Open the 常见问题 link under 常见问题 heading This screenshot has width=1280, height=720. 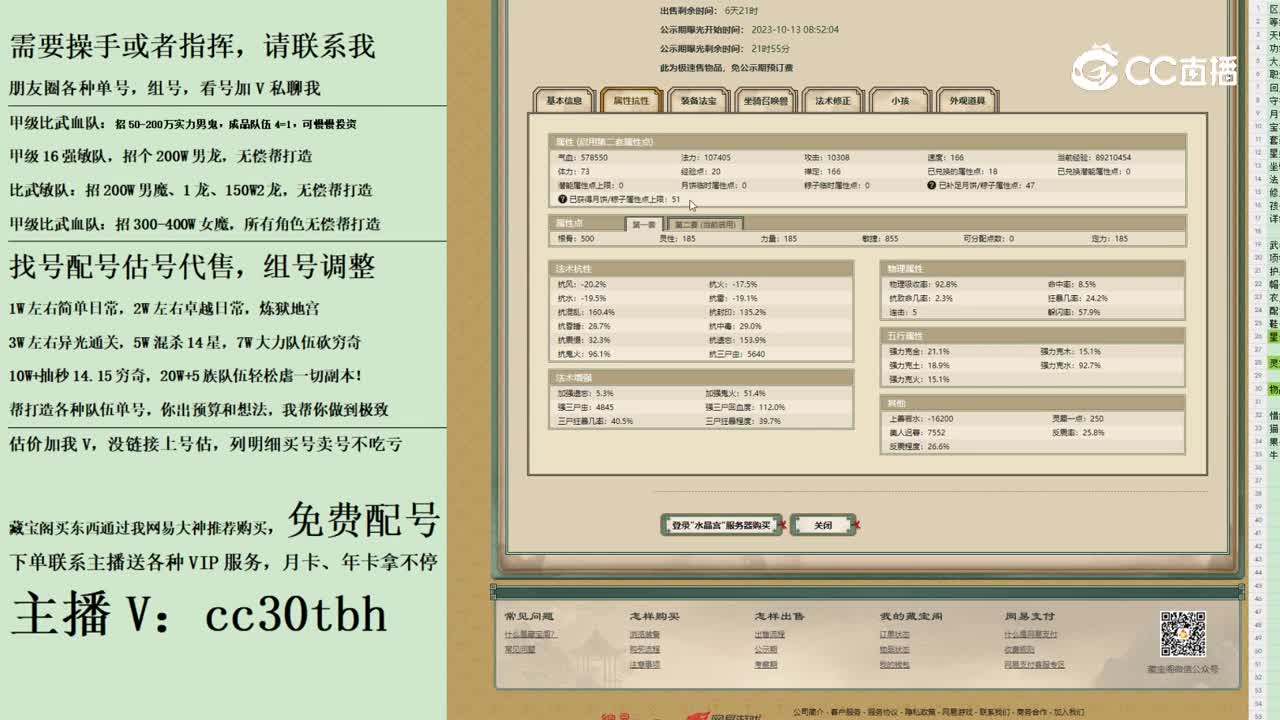point(520,649)
